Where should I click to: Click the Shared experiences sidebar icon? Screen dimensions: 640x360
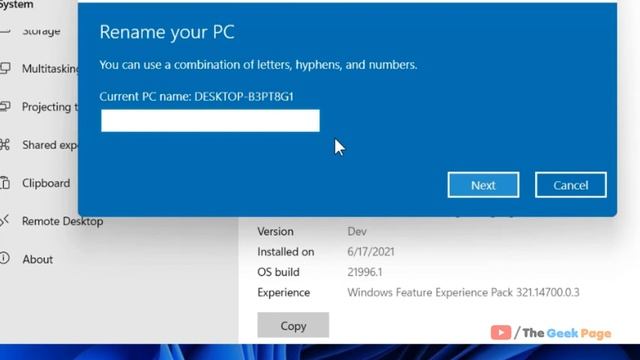(5, 144)
